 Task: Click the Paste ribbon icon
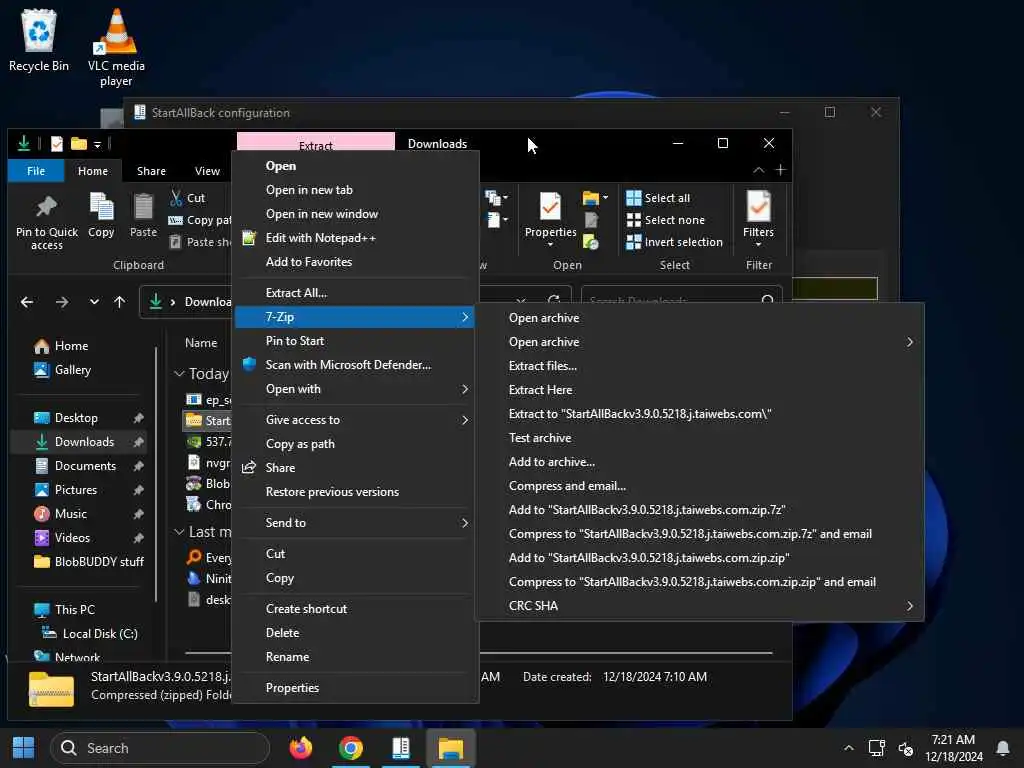[143, 215]
